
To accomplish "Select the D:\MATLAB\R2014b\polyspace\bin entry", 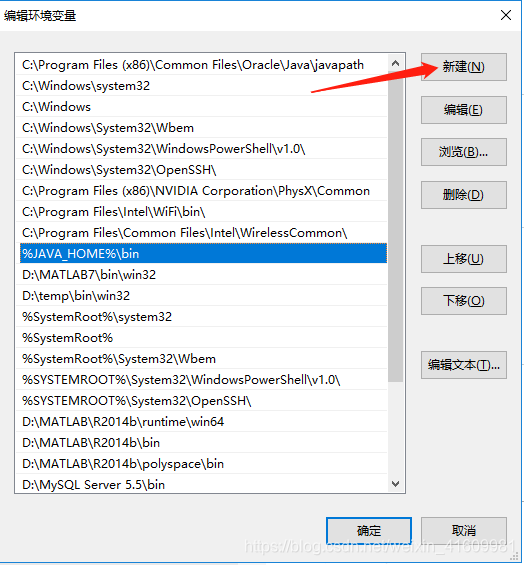I will (201, 464).
